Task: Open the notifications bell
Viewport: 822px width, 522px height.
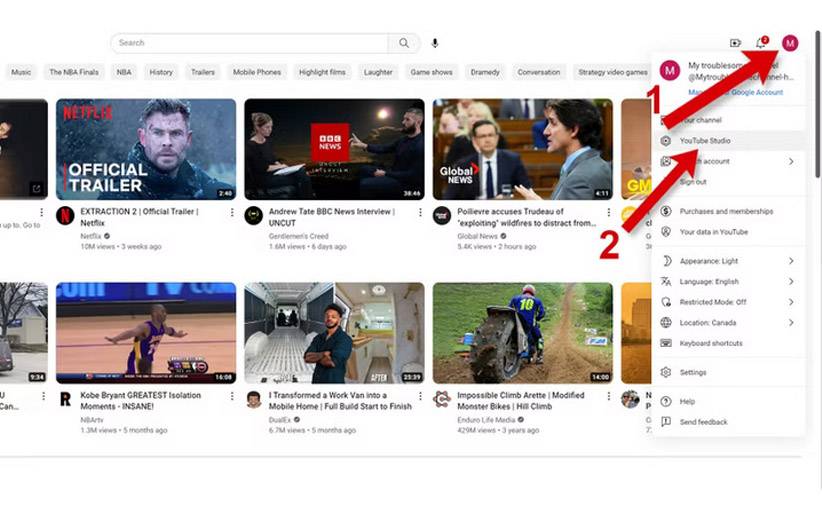Action: click(x=761, y=43)
